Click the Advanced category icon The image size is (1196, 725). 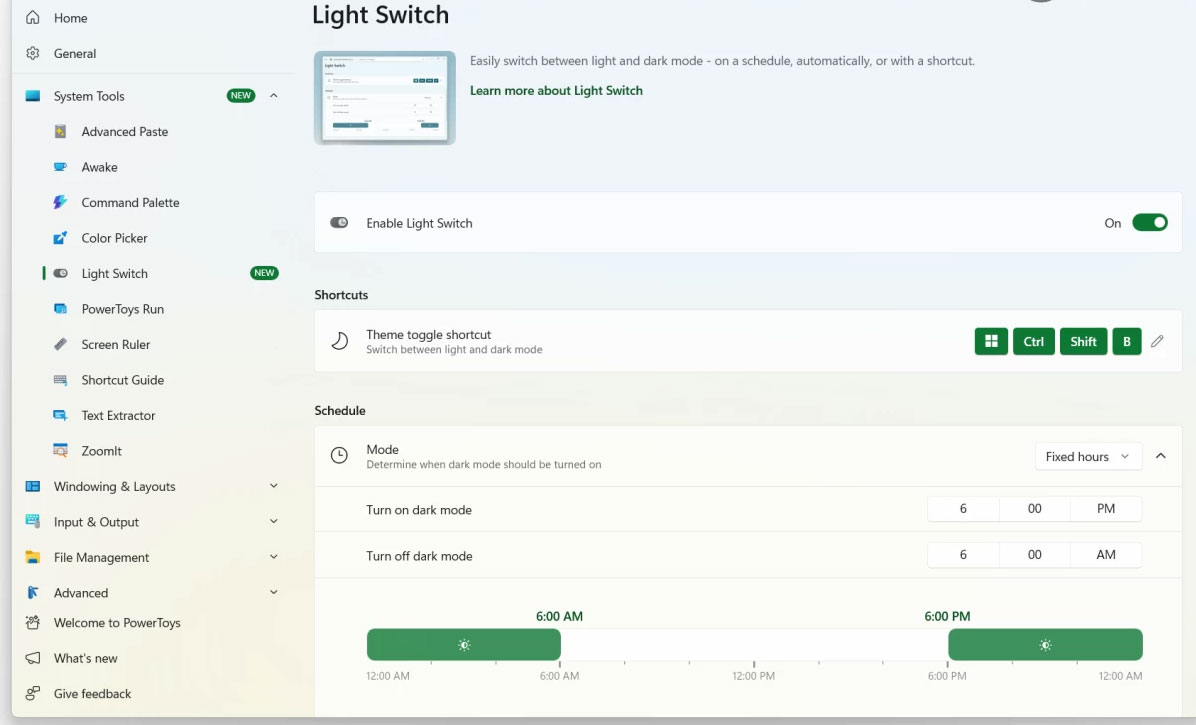(33, 592)
